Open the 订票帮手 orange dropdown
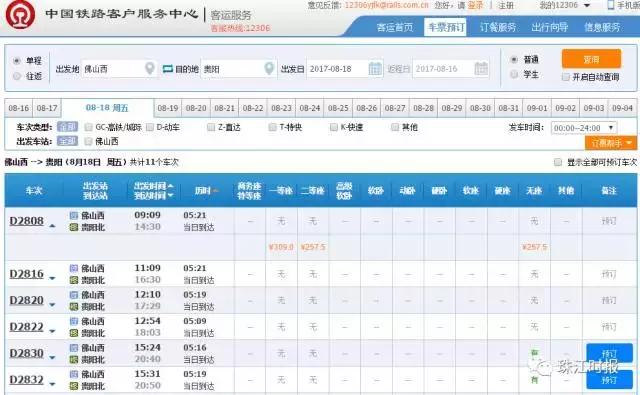Screen dimensions: 640x395 pyautogui.click(x=611, y=143)
